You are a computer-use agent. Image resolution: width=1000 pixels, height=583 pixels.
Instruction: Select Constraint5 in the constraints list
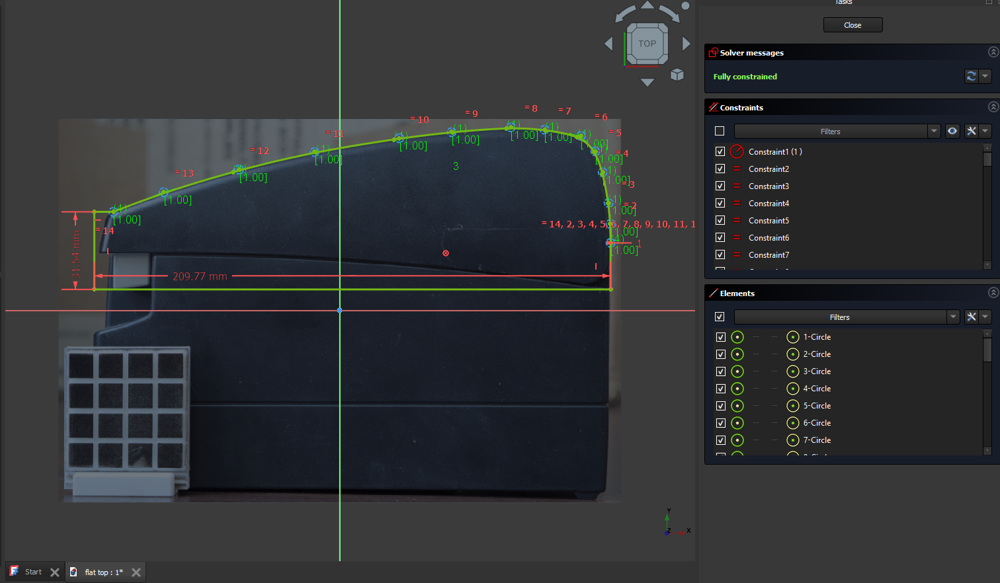(x=769, y=220)
